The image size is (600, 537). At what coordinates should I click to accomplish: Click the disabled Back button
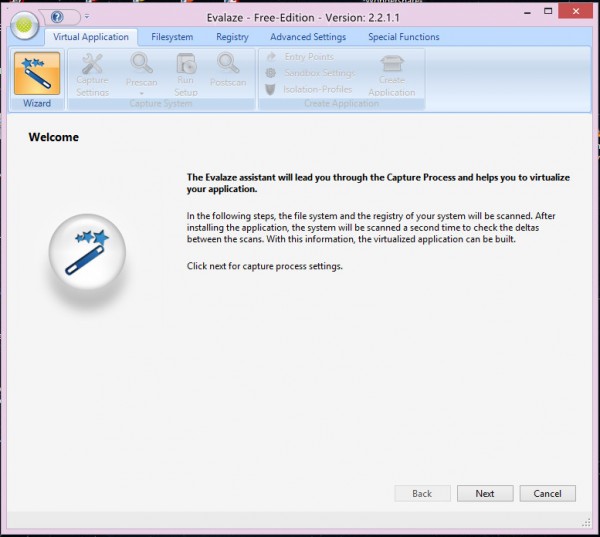(x=422, y=493)
